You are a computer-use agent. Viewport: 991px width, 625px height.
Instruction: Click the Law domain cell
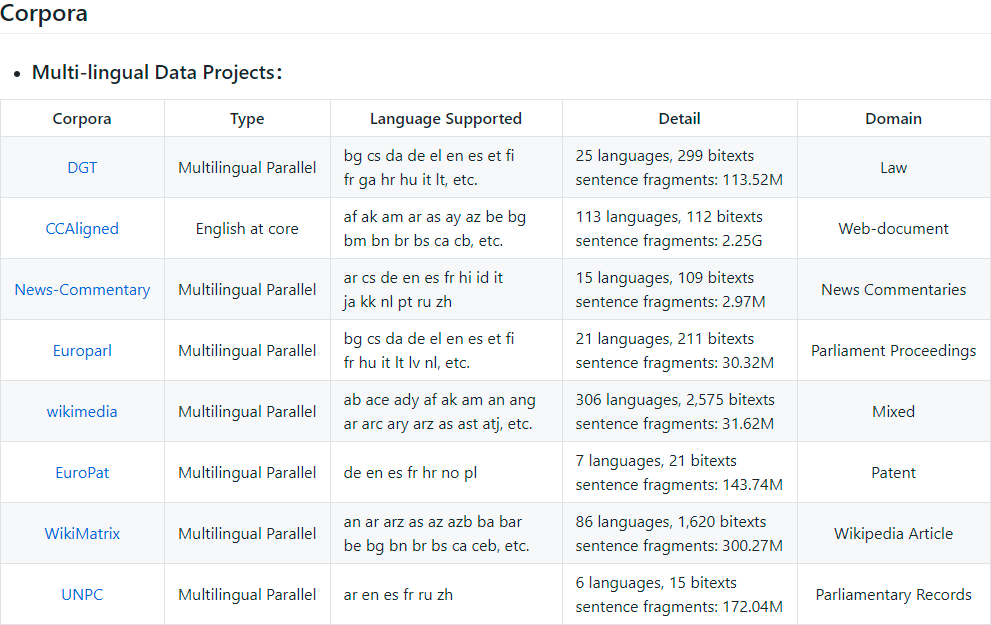tap(894, 167)
